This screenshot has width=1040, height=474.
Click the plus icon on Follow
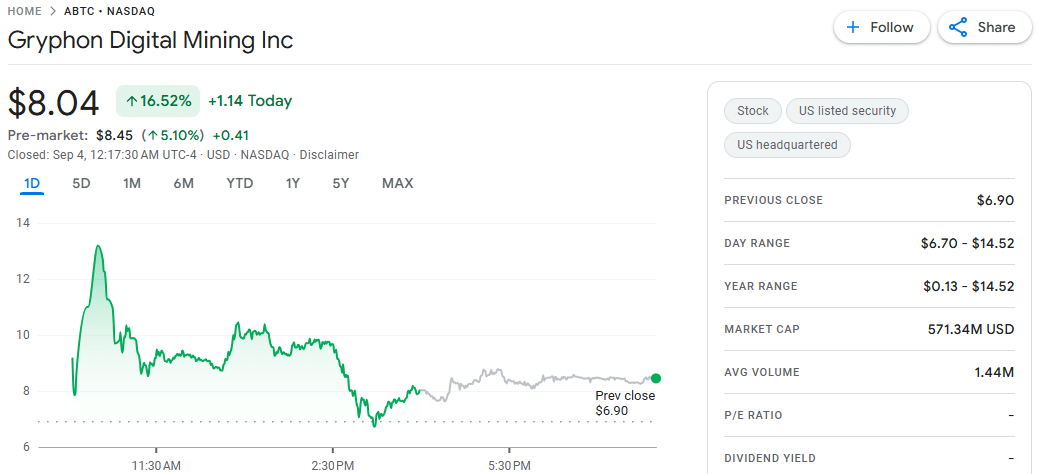tap(854, 27)
